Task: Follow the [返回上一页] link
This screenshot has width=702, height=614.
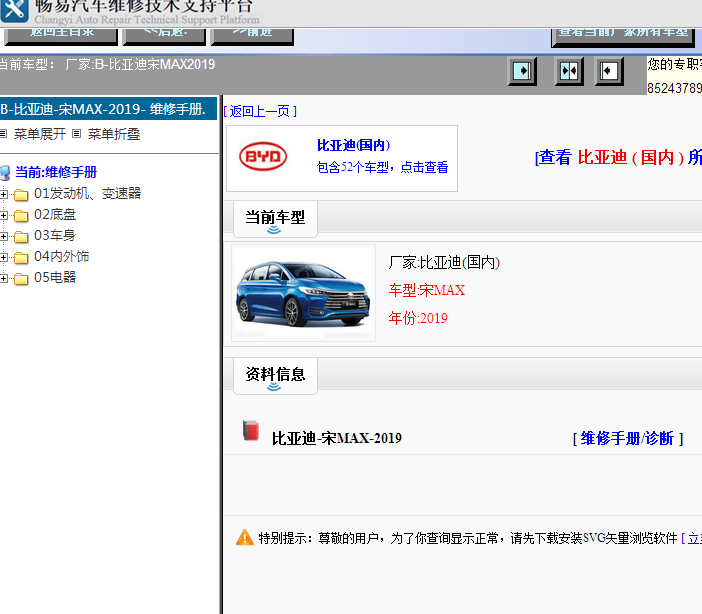Action: (260, 111)
